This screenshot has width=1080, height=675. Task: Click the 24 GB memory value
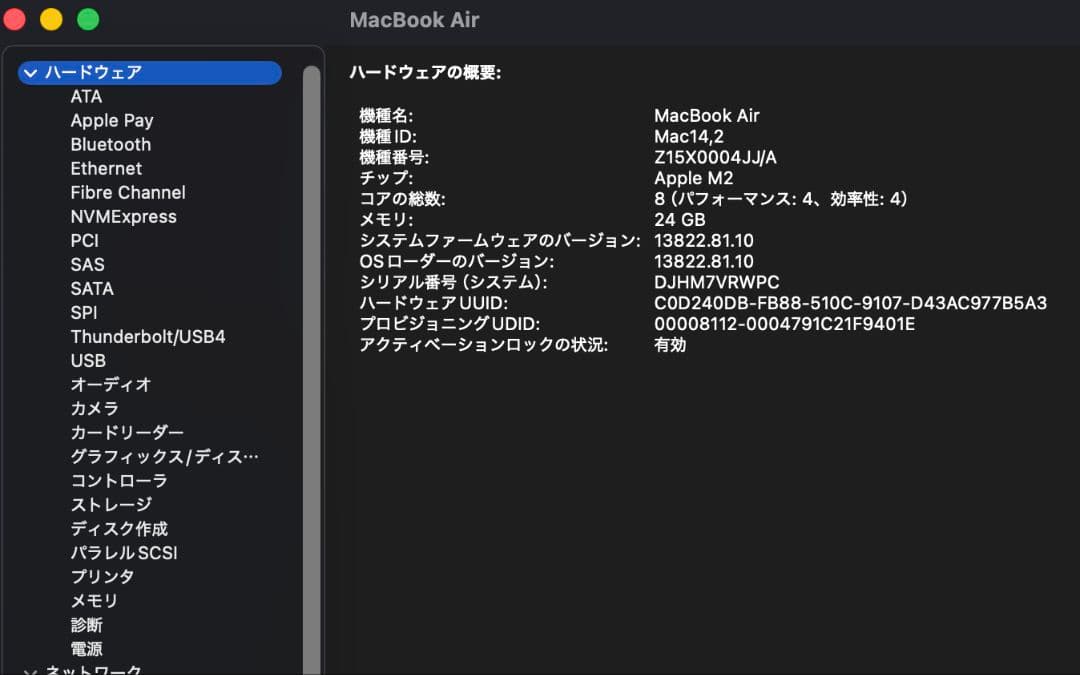pos(679,220)
